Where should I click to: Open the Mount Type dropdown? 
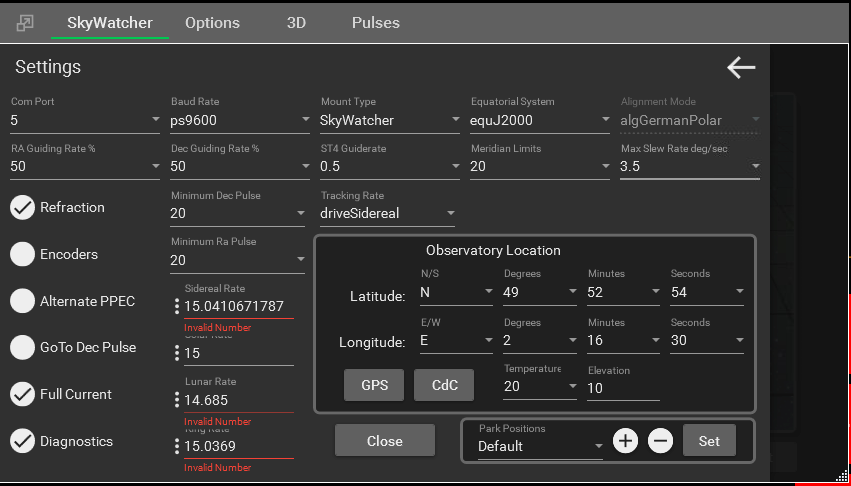pyautogui.click(x=390, y=121)
